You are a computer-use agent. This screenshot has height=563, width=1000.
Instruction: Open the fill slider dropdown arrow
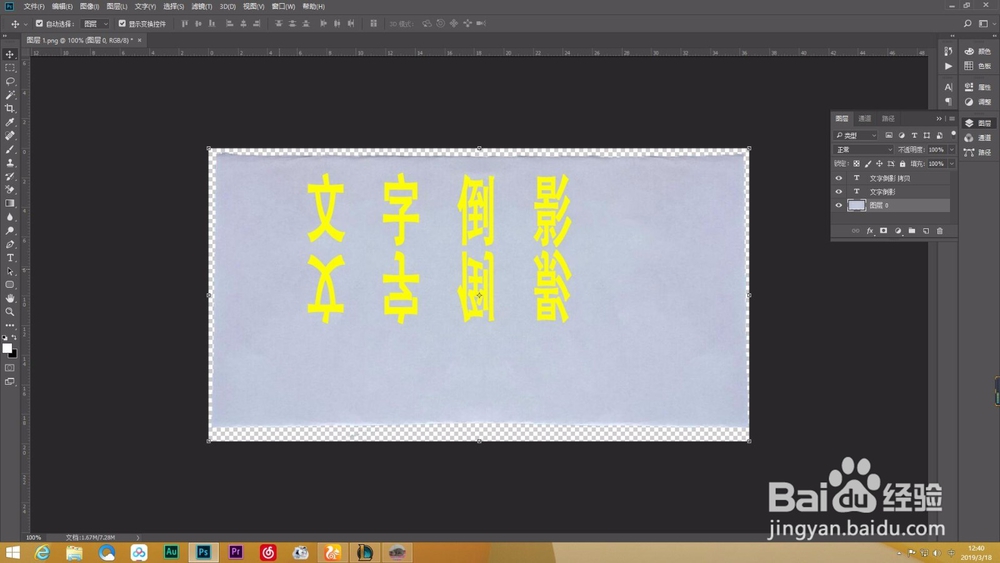coord(952,164)
